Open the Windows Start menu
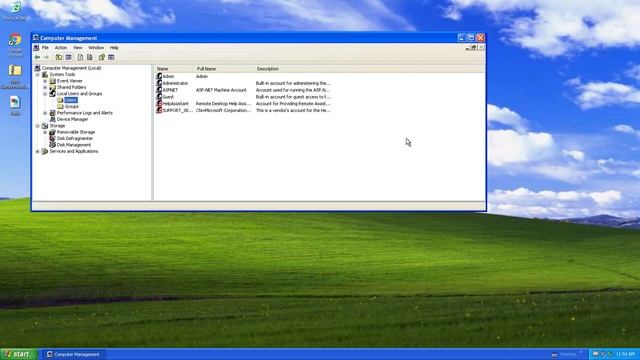Image resolution: width=640 pixels, height=360 pixels. [x=19, y=354]
